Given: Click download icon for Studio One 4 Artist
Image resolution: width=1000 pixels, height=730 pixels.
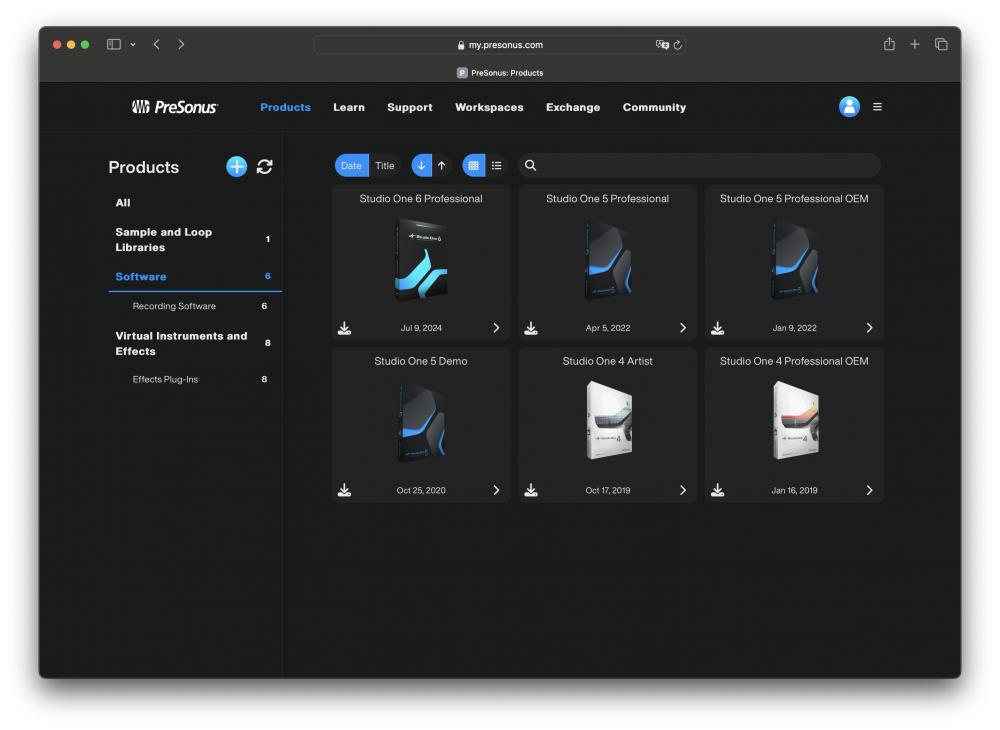Looking at the screenshot, I should 531,490.
